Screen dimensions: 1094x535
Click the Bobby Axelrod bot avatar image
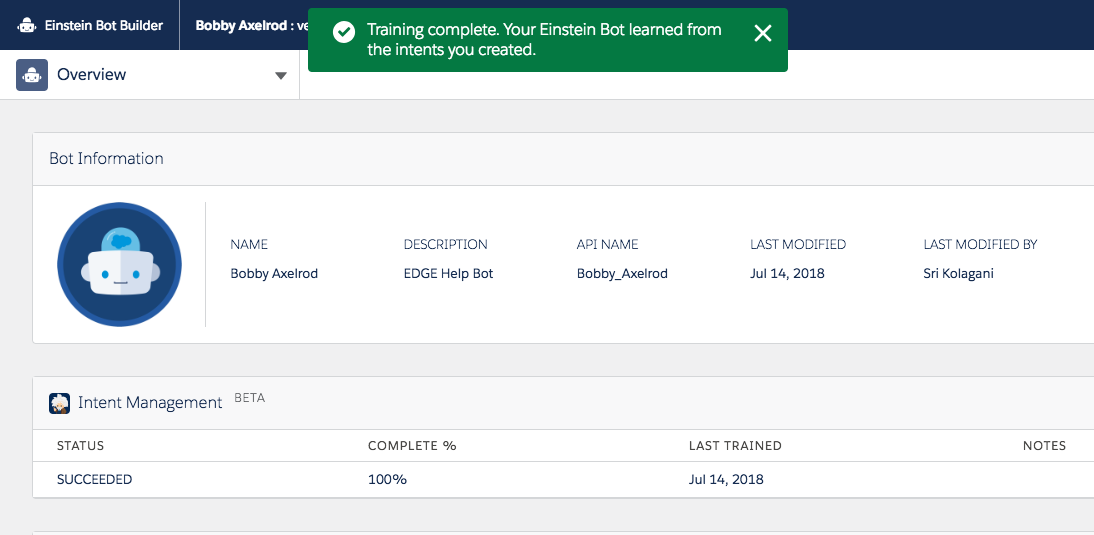click(x=119, y=264)
